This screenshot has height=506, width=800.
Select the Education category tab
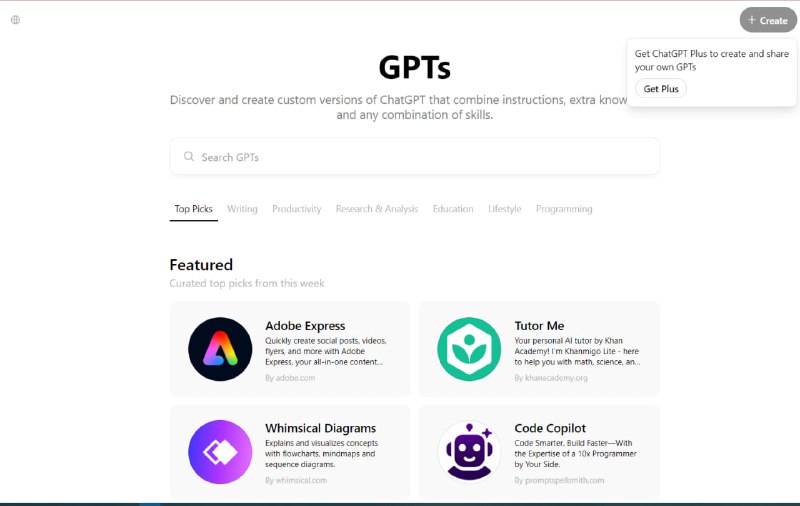[x=453, y=209]
